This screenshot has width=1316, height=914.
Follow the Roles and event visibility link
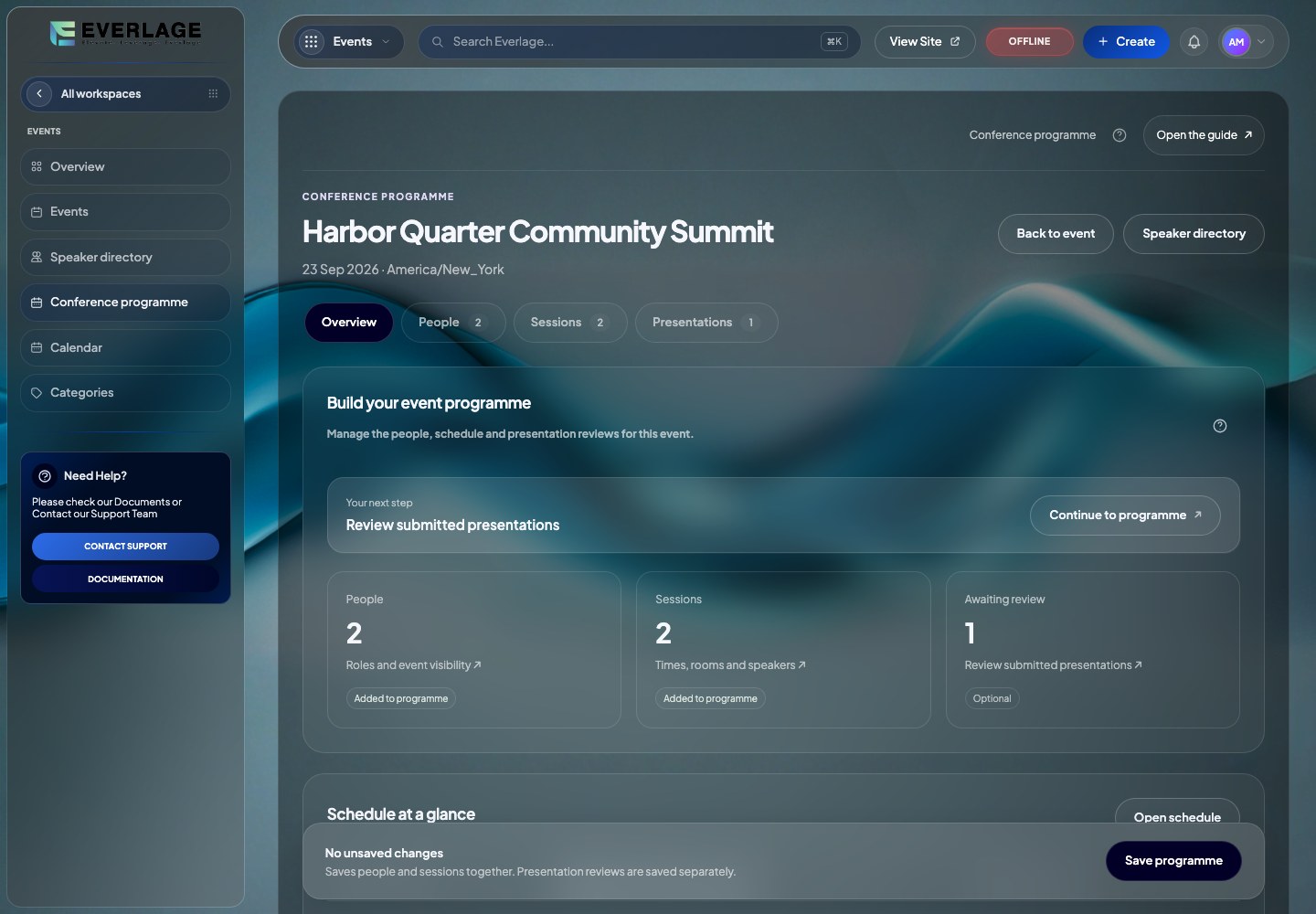click(x=413, y=665)
